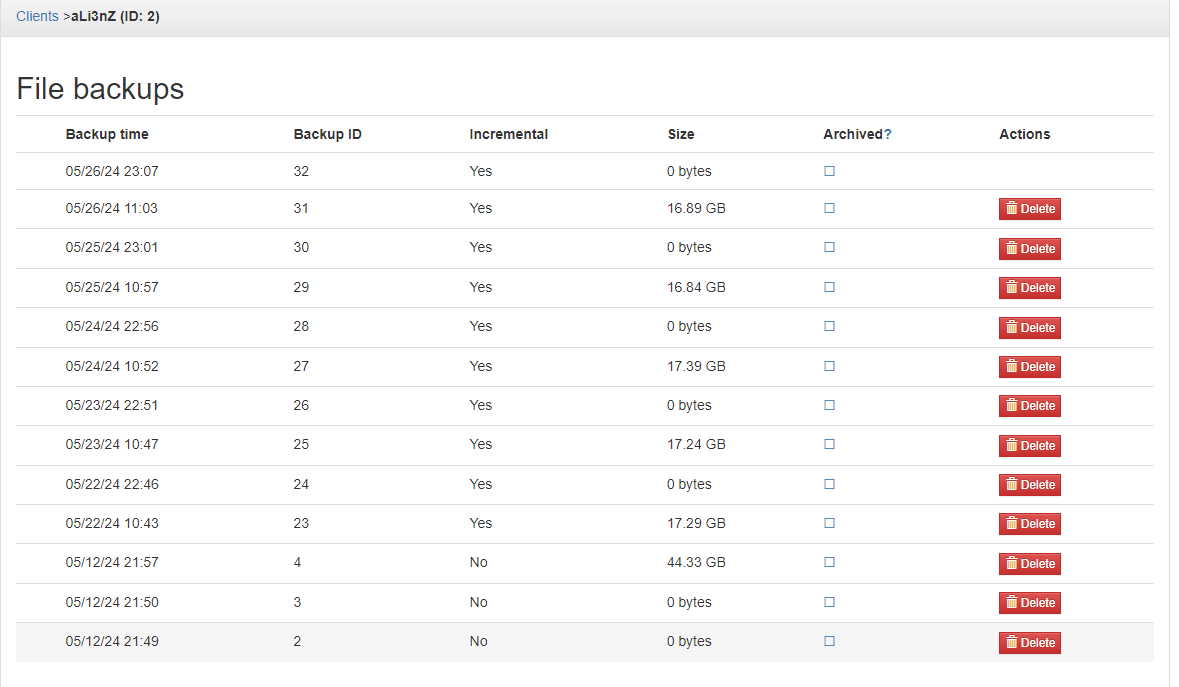Delete the 44.33 GB full backup
The width and height of the screenshot is (1179, 687).
pos(1029,564)
